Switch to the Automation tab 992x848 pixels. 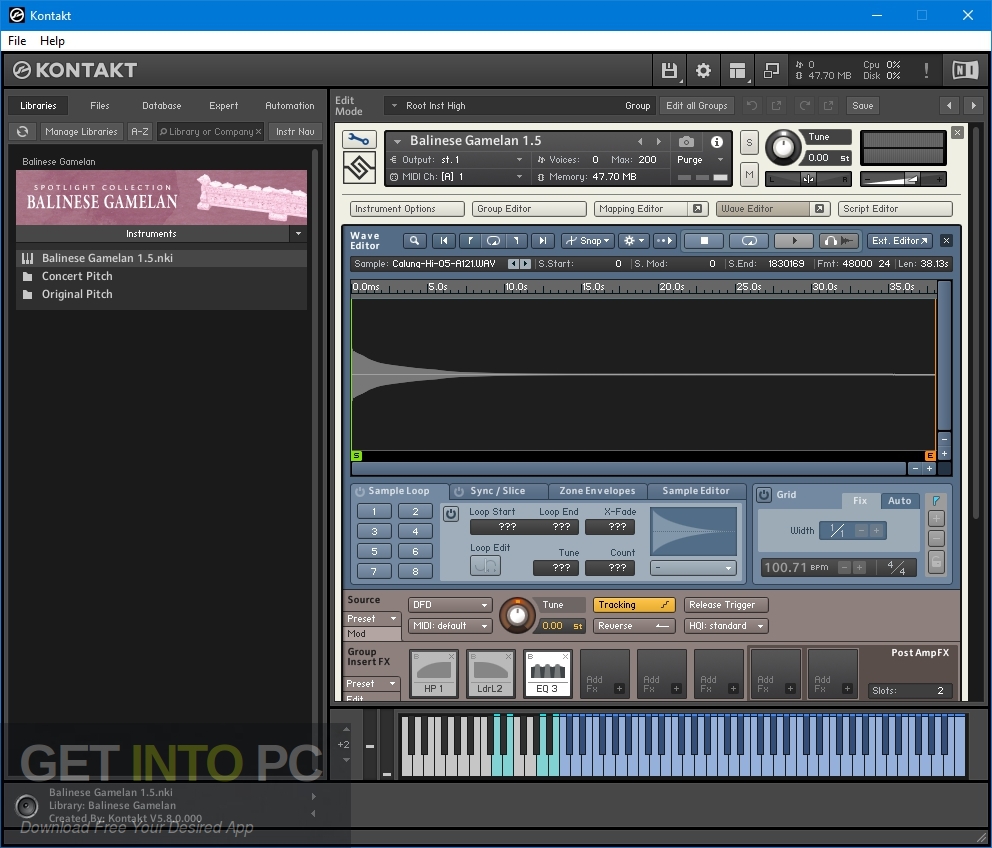point(290,106)
